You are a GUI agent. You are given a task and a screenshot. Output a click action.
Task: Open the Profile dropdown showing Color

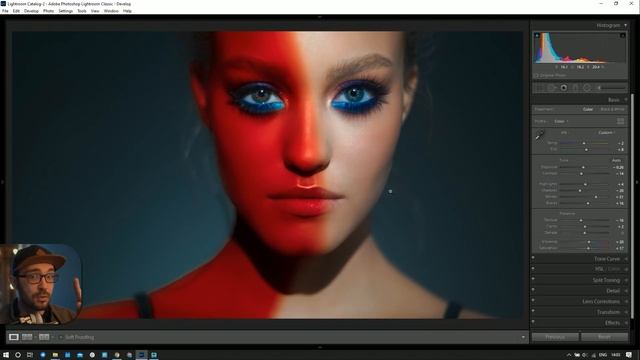pos(561,121)
